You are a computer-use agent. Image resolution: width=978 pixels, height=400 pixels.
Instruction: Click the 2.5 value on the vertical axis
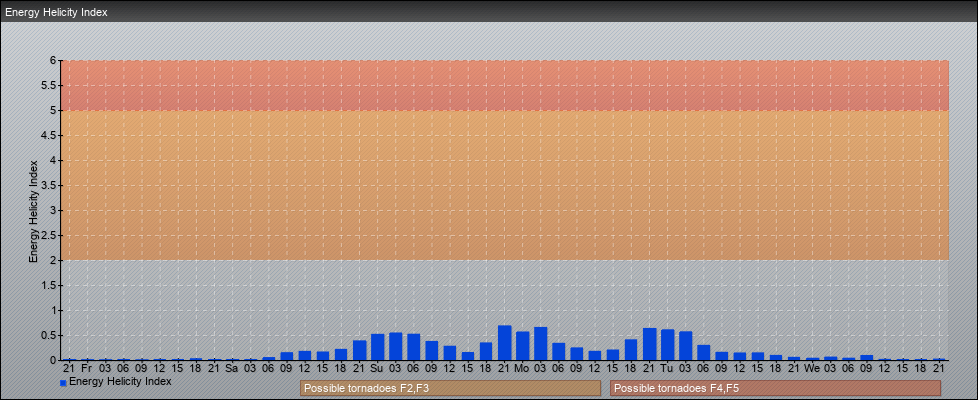coord(50,235)
